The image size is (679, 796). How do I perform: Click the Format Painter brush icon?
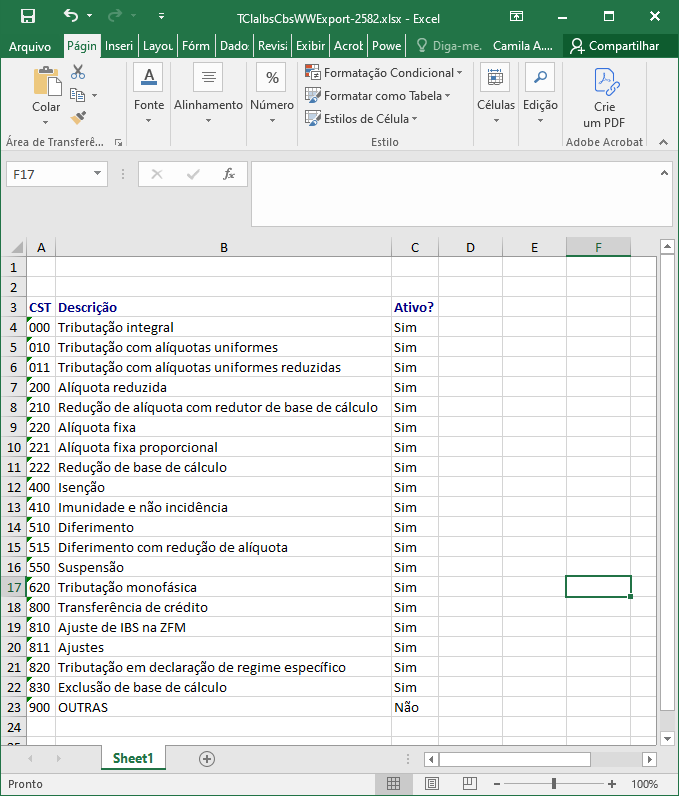click(x=78, y=118)
